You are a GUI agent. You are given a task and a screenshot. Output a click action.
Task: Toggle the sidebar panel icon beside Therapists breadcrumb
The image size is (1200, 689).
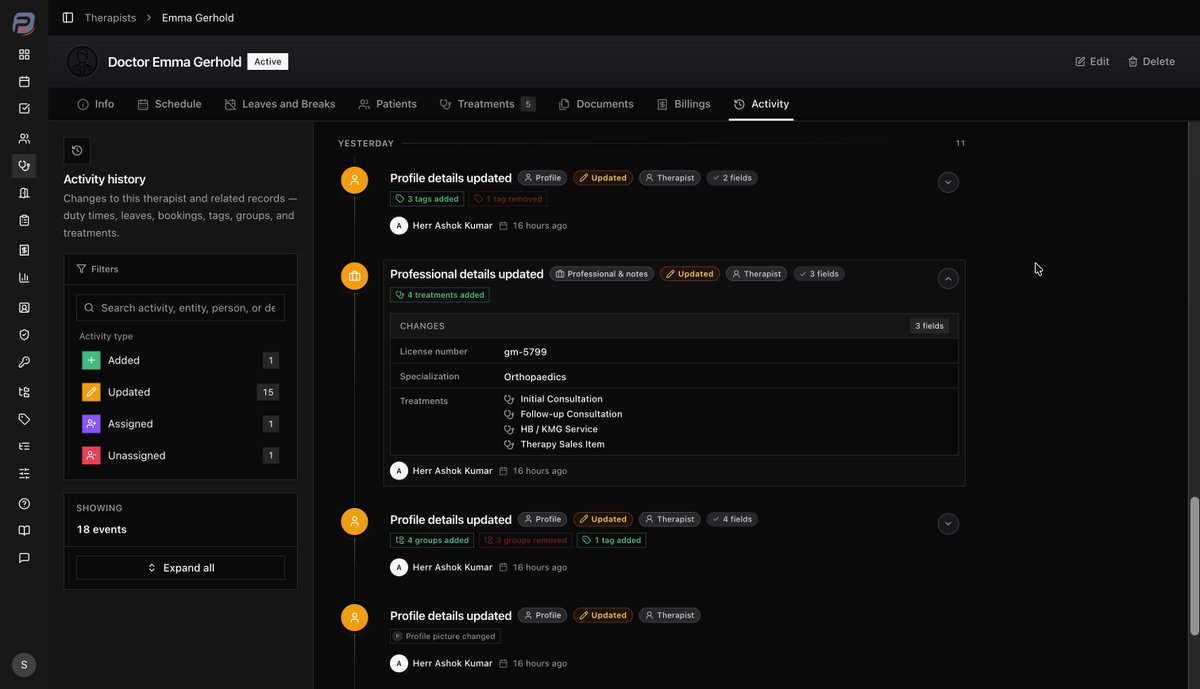click(x=68, y=18)
